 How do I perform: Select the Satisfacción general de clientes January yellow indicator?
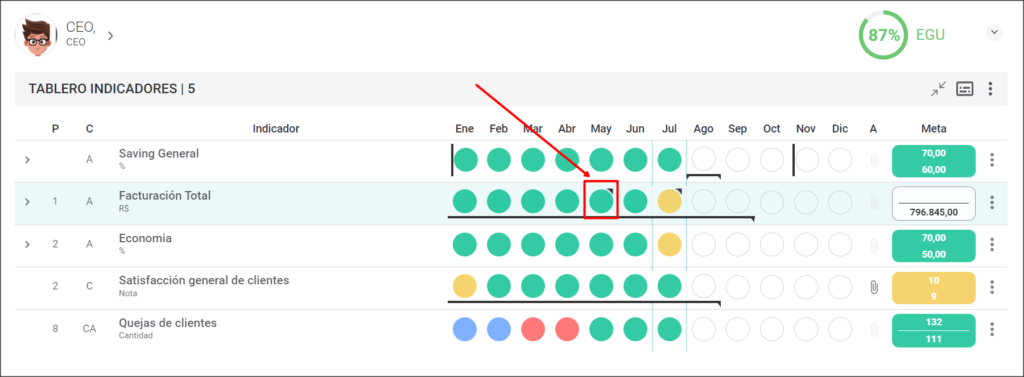(x=465, y=286)
